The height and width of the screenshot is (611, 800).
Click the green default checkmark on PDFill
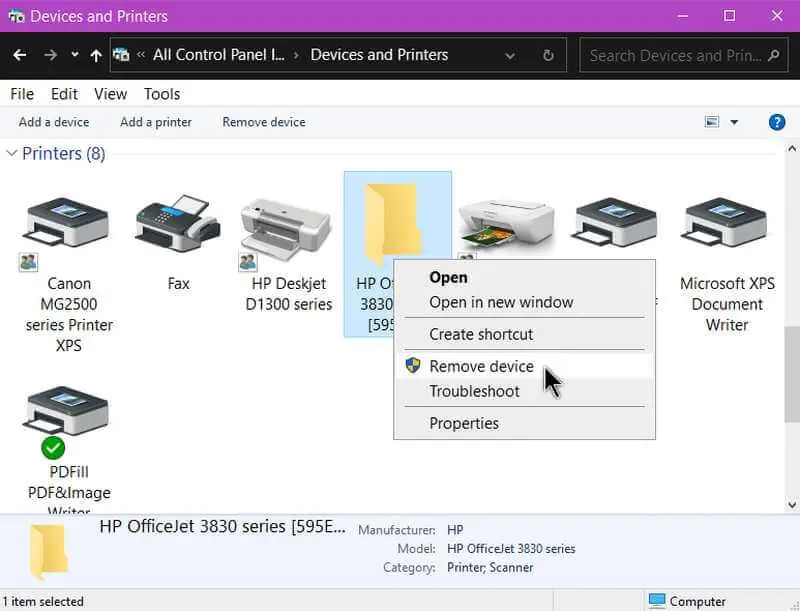pos(53,448)
